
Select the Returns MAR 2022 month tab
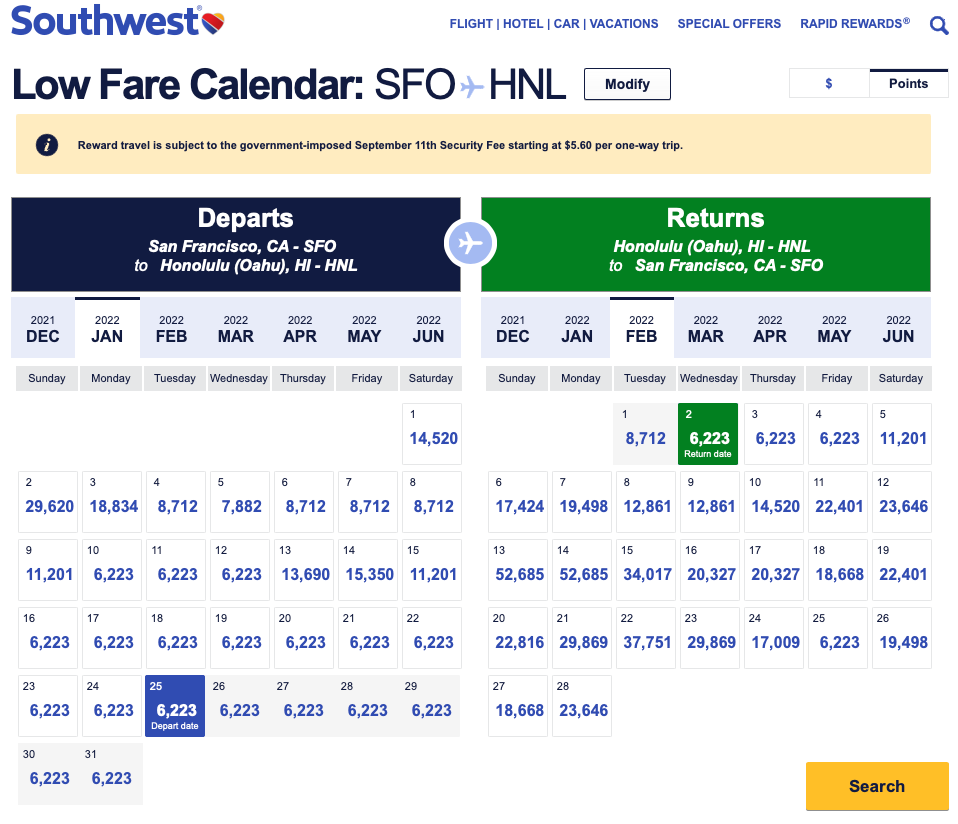coord(705,328)
